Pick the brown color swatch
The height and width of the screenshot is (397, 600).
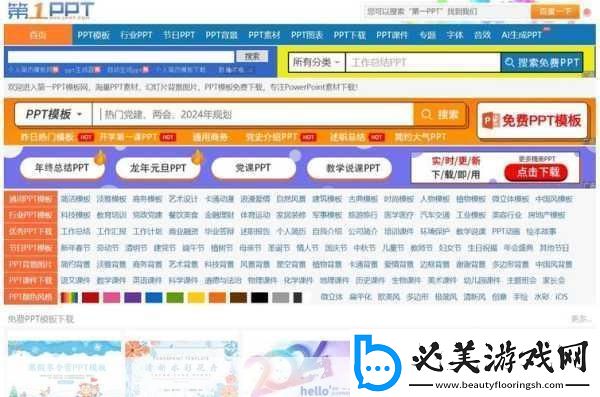pyautogui.click(x=238, y=297)
